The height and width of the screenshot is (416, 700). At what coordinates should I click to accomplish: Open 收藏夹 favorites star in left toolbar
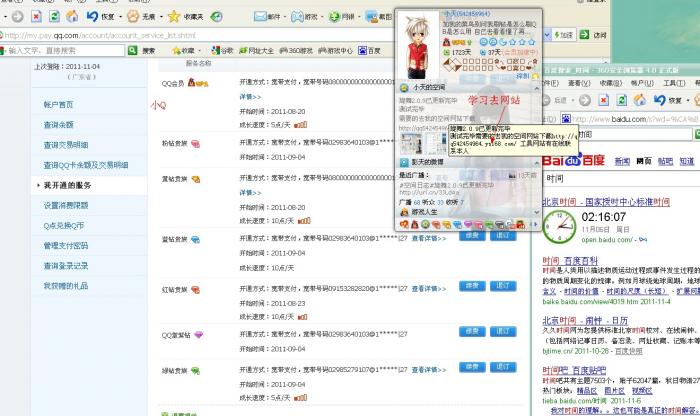174,17
